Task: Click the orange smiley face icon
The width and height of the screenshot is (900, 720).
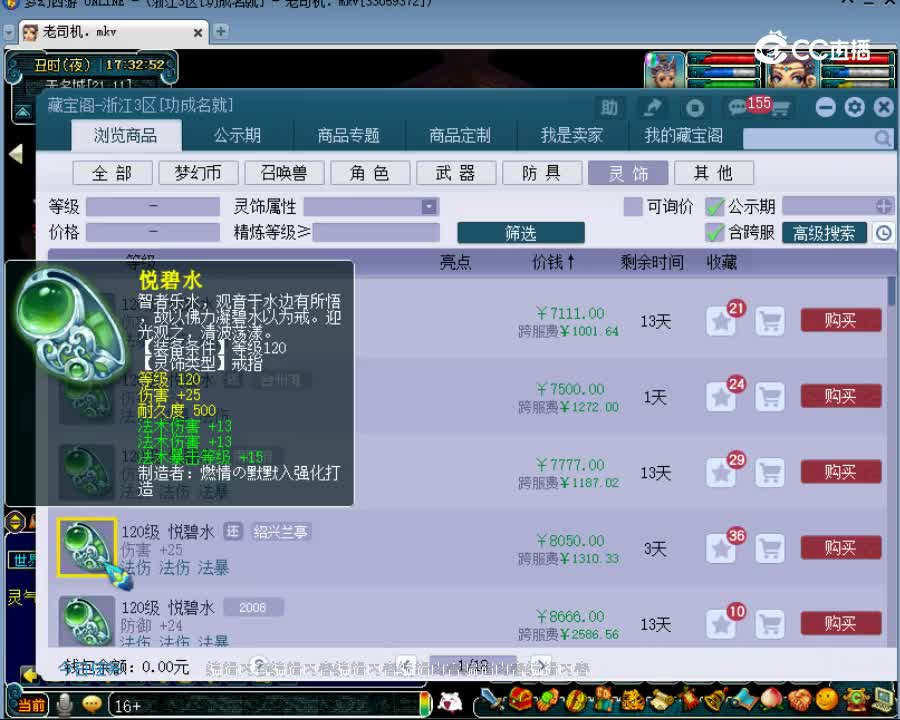Action: [x=827, y=699]
